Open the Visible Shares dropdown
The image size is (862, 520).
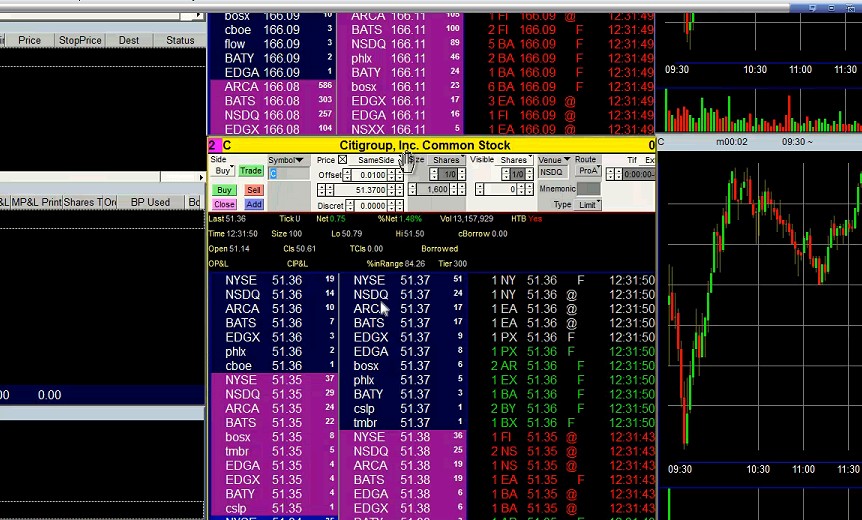point(515,160)
